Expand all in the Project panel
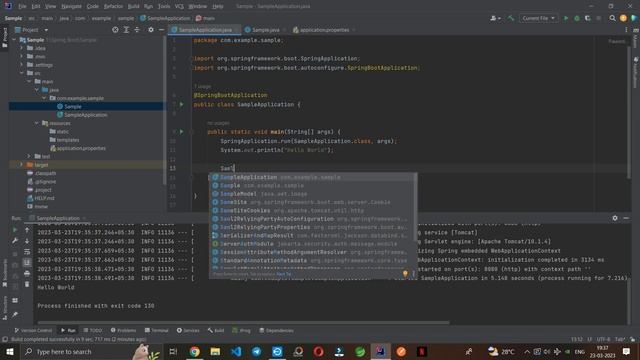 coord(126,30)
